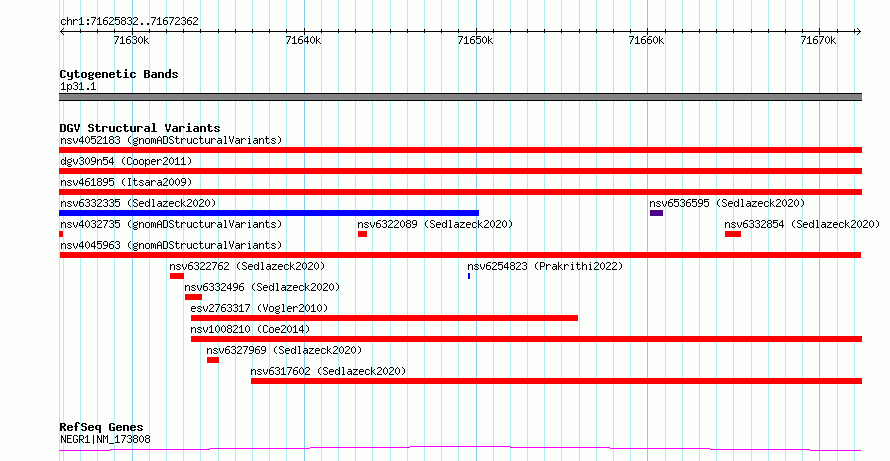Click the 71650k ruler tick label
The image size is (890, 461).
point(476,40)
